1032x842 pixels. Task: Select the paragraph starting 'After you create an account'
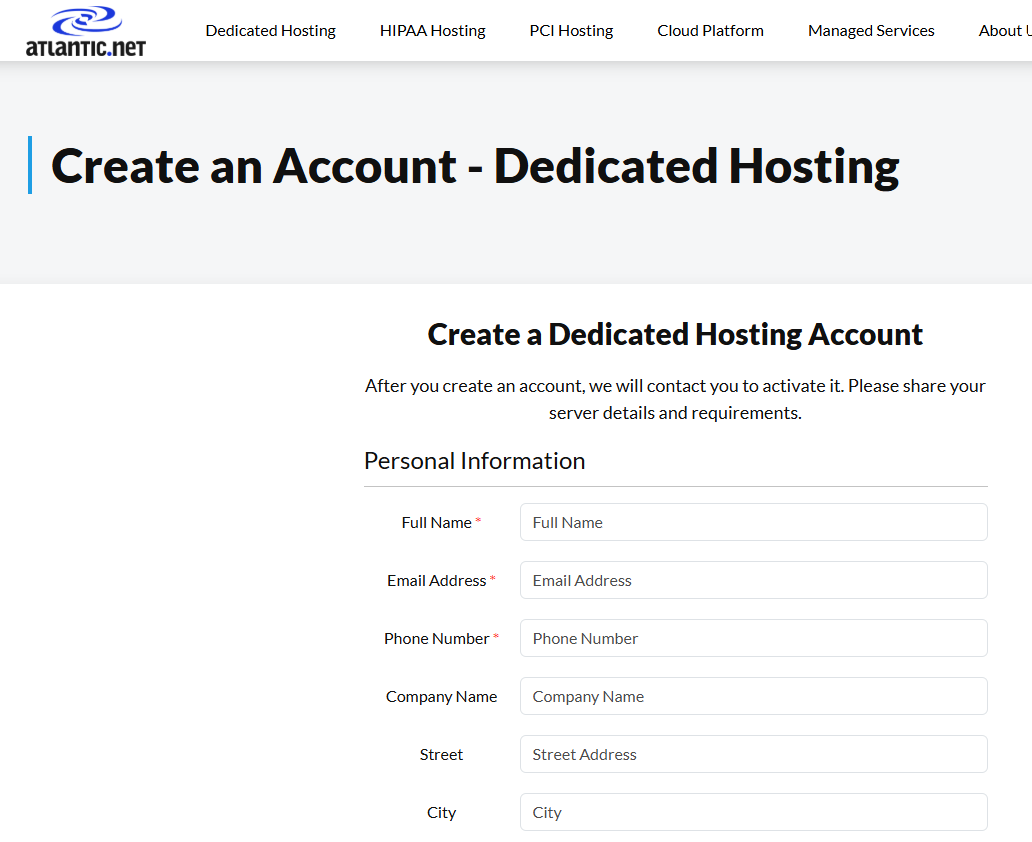[675, 399]
